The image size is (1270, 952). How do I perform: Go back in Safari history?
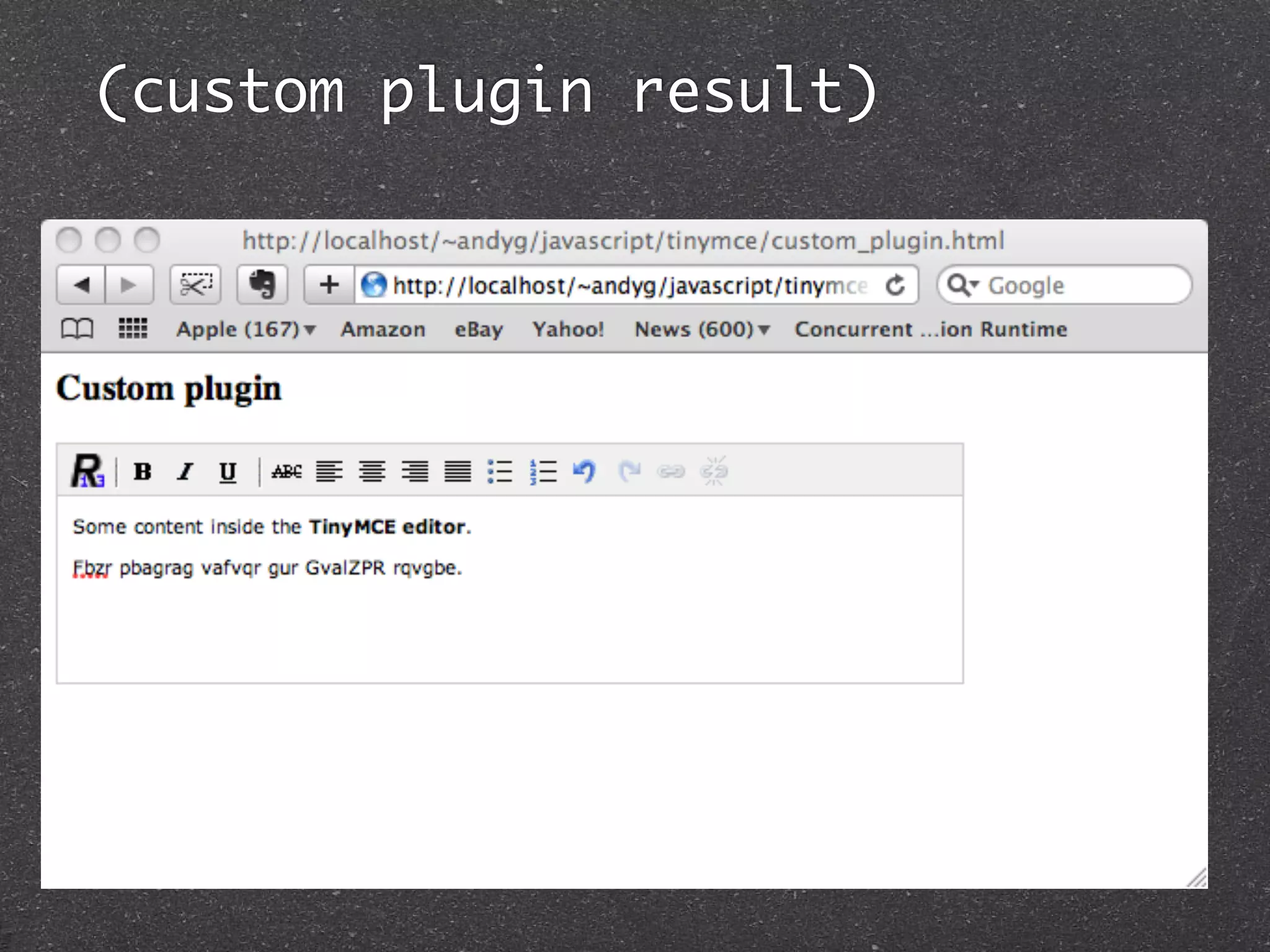point(81,284)
